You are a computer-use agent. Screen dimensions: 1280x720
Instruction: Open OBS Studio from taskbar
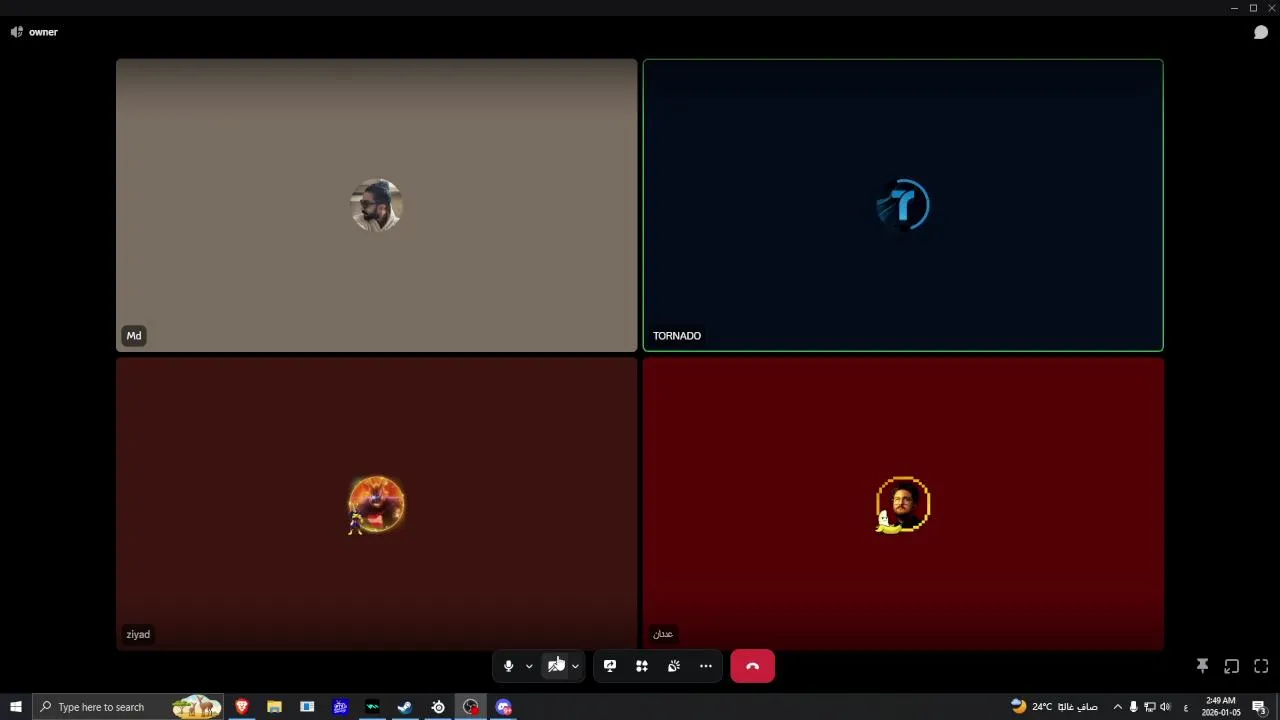(x=471, y=707)
